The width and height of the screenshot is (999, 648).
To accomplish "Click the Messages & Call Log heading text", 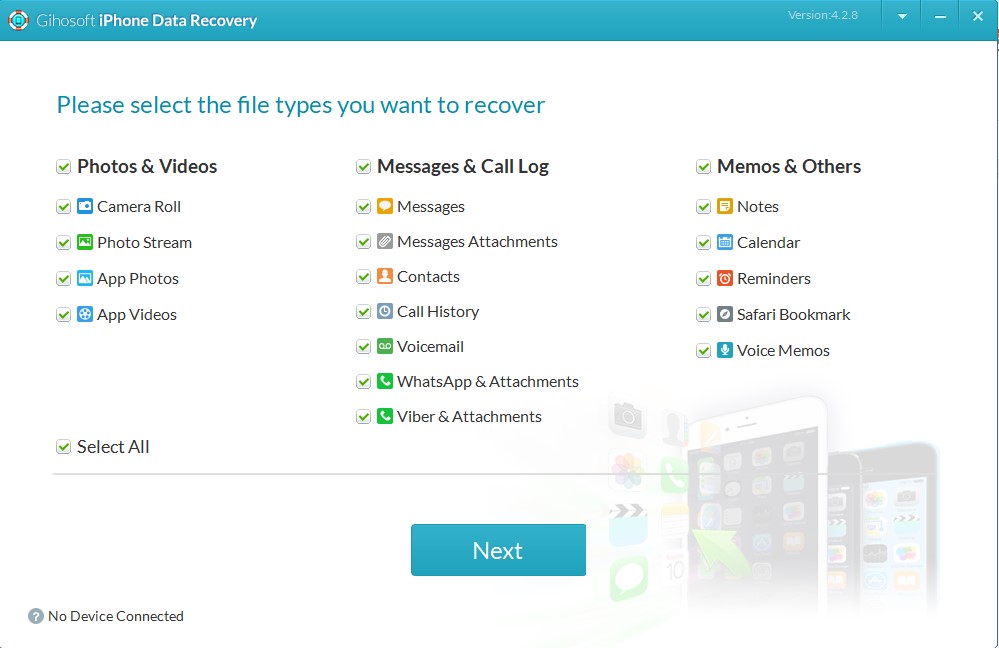I will pyautogui.click(x=463, y=166).
